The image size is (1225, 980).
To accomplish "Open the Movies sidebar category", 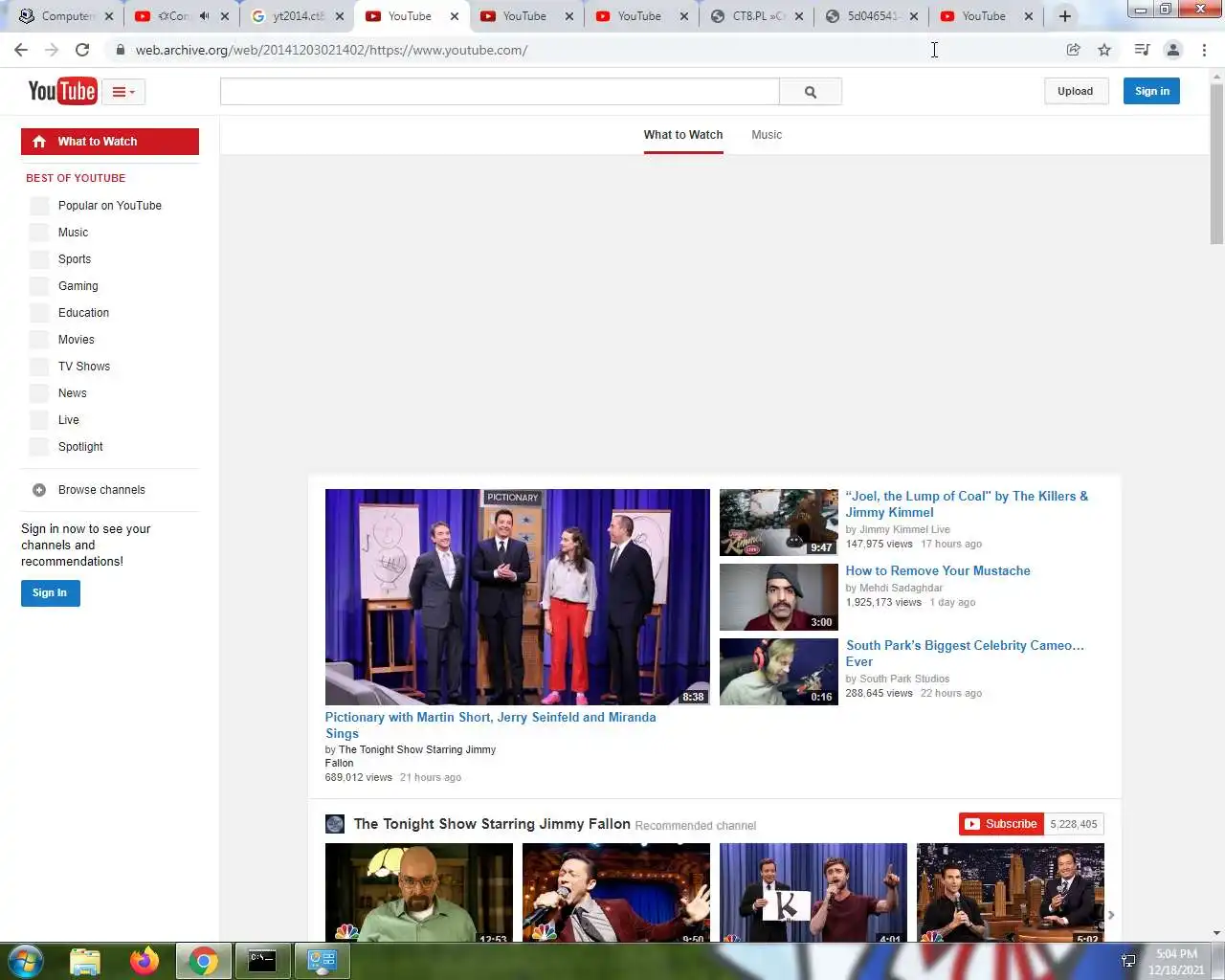I will click(x=77, y=340).
